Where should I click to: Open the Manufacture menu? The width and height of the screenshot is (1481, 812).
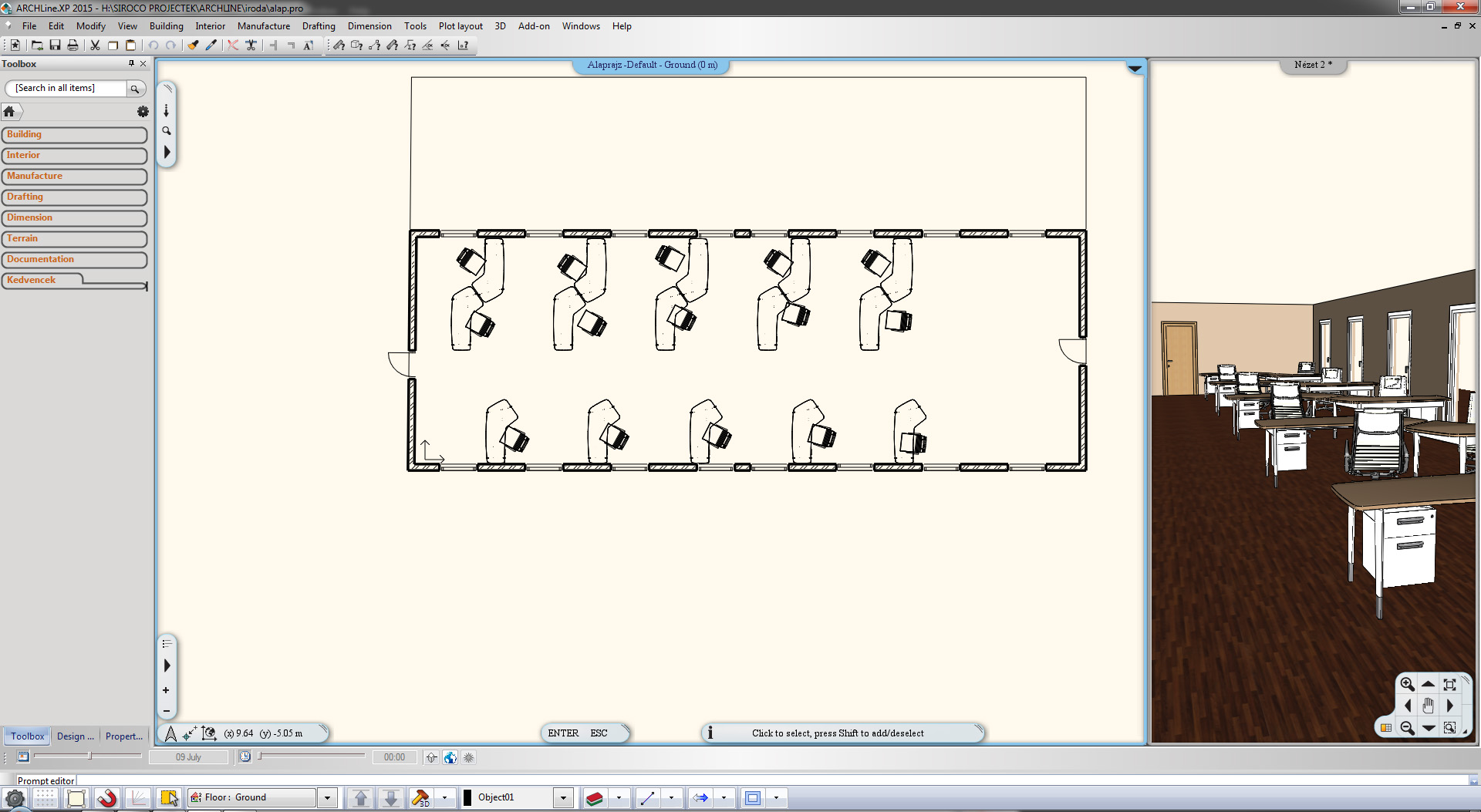[263, 26]
